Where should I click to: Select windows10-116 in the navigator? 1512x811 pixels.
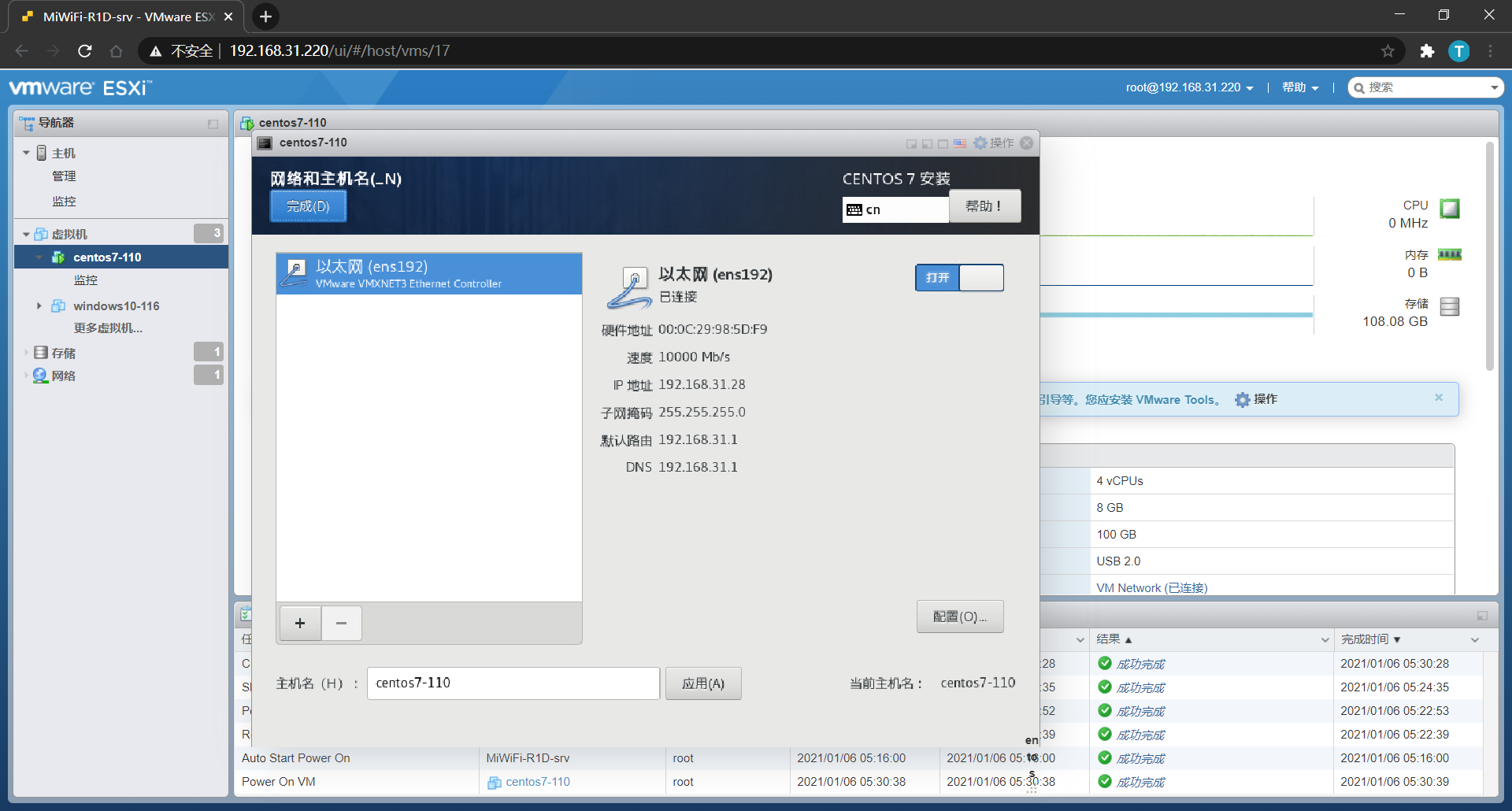pyautogui.click(x=117, y=306)
